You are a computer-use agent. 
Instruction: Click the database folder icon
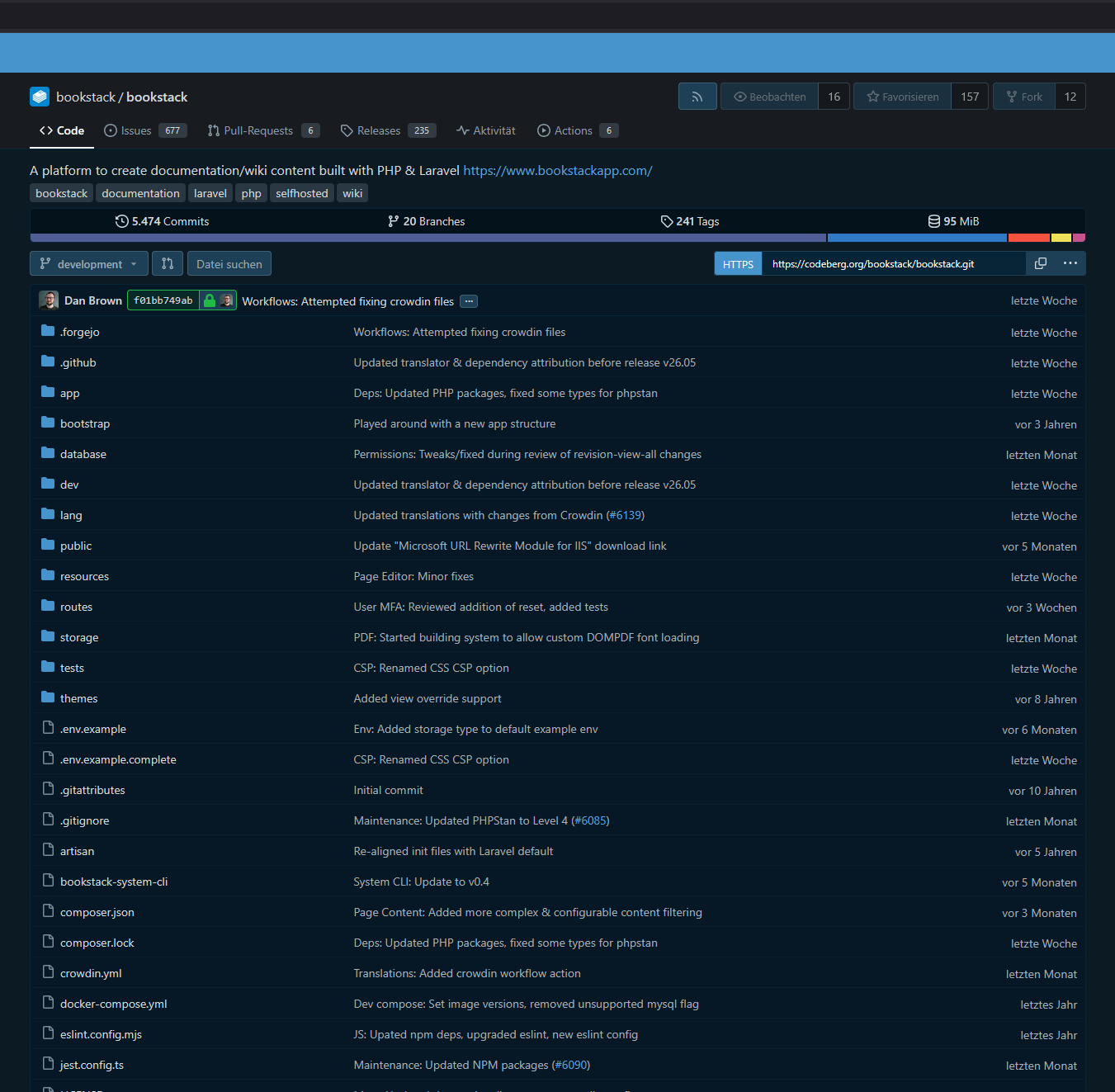click(48, 453)
